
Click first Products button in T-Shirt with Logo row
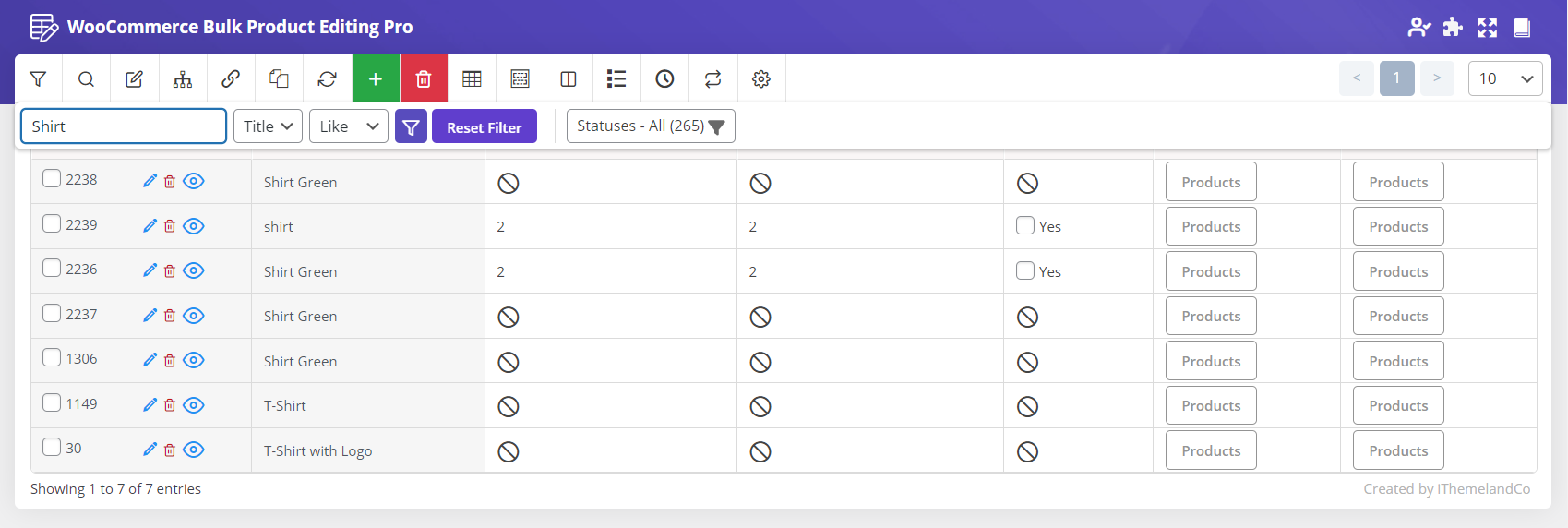click(1210, 450)
